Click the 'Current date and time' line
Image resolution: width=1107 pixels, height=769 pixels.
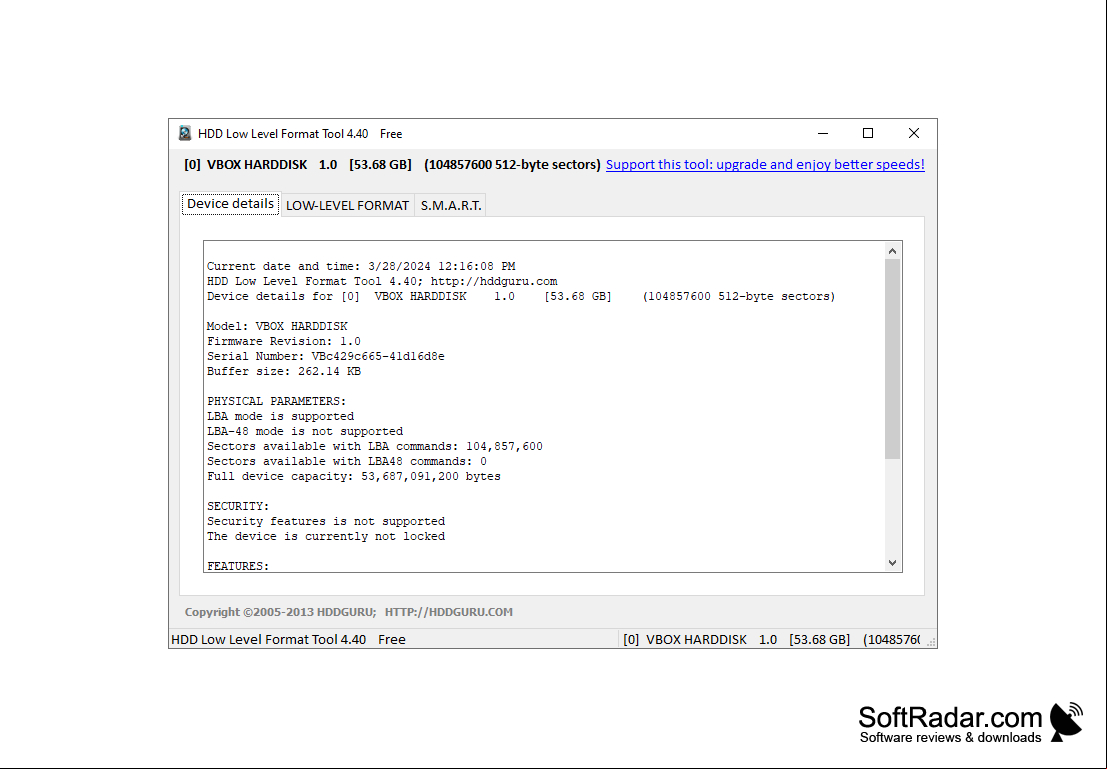(x=361, y=266)
